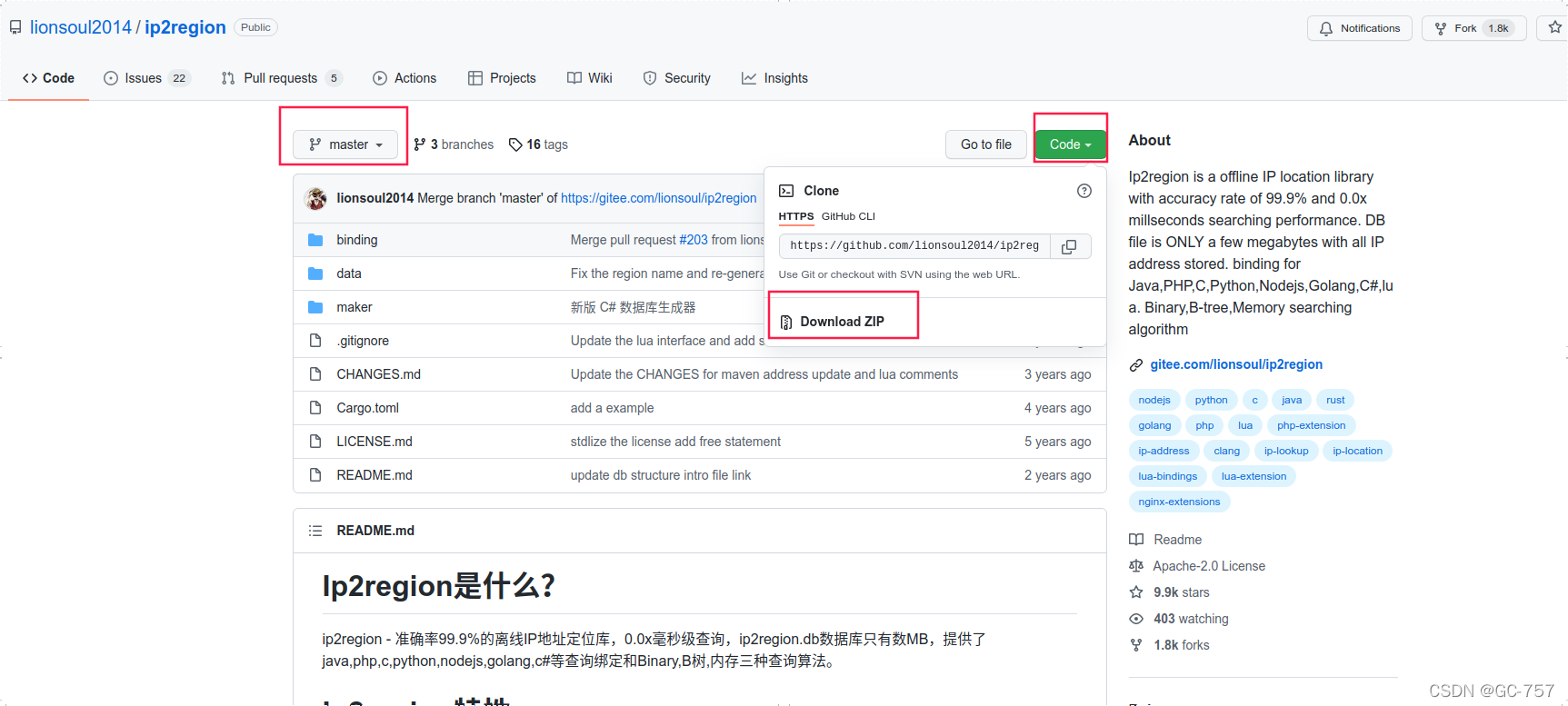The width and height of the screenshot is (1568, 706).
Task: Click the binding folder icon
Action: [x=315, y=240]
